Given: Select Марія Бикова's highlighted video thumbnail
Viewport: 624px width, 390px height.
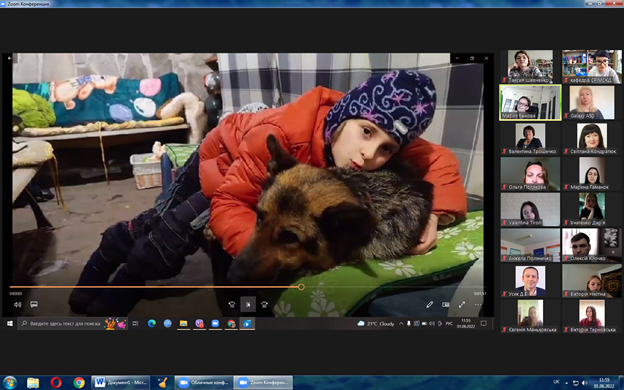Looking at the screenshot, I should coord(530,102).
